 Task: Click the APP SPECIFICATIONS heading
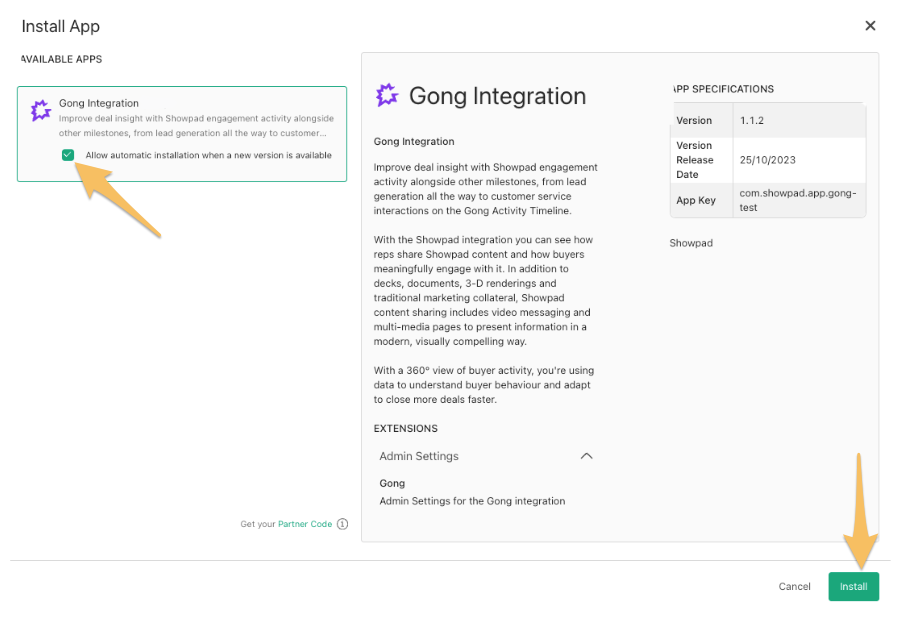pos(723,89)
